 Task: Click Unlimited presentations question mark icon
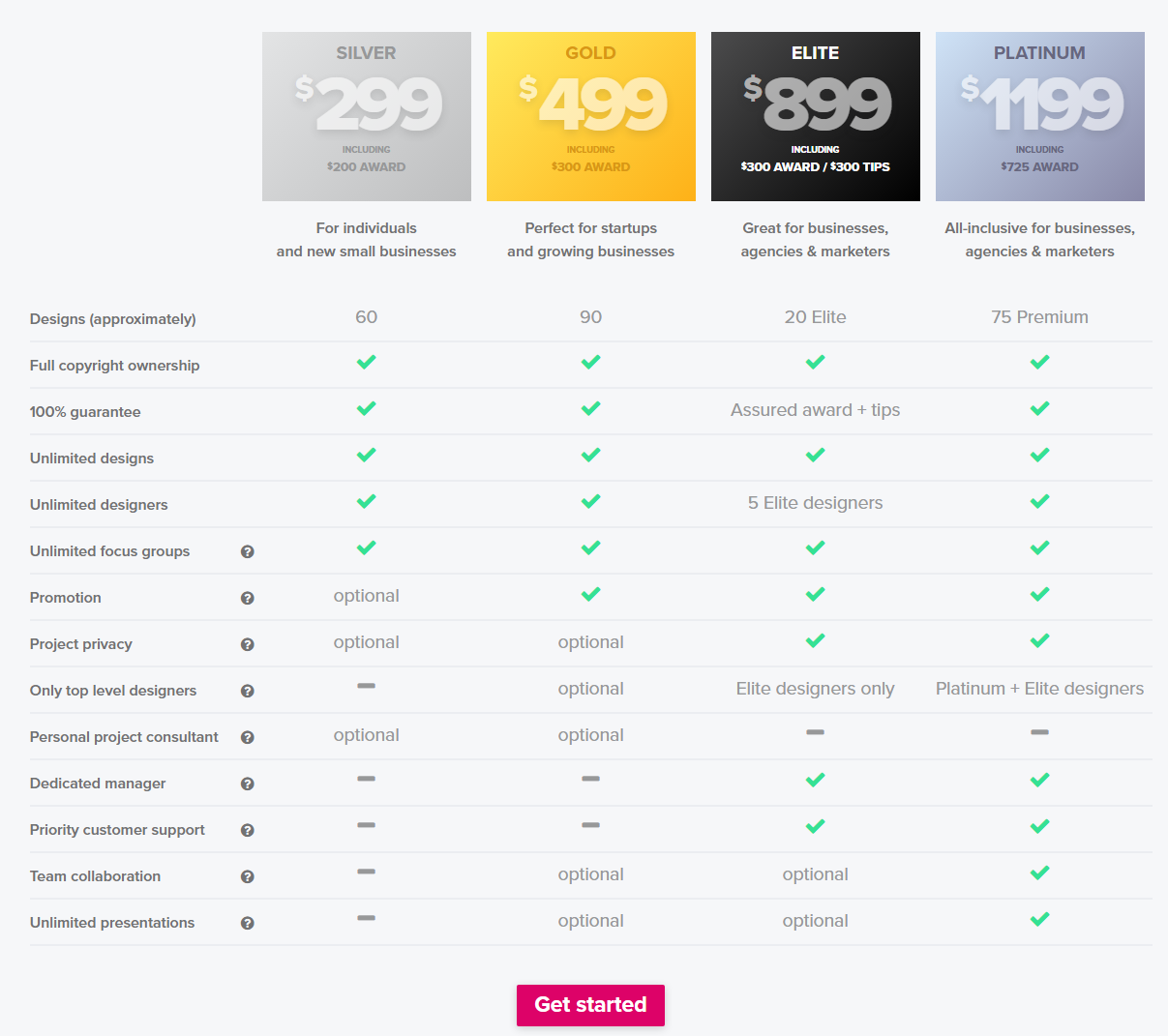click(248, 923)
